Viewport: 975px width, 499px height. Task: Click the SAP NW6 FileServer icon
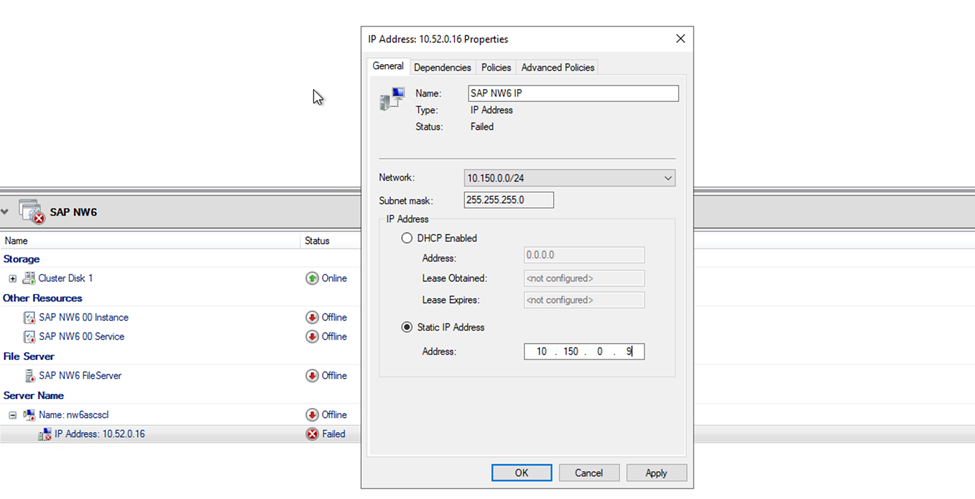[x=29, y=376]
